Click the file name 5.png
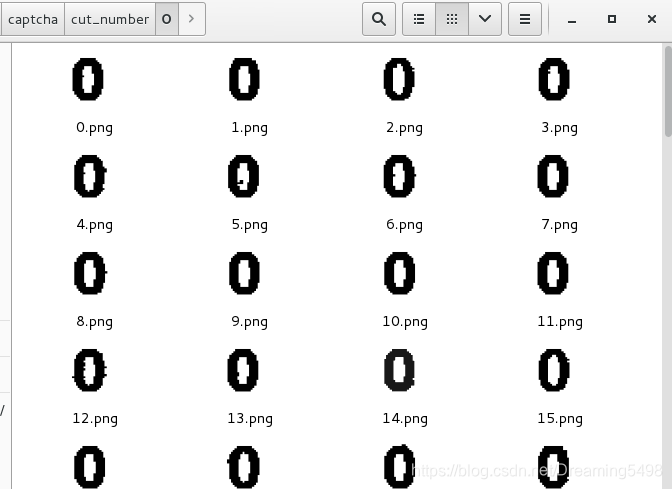The height and width of the screenshot is (489, 672). (x=250, y=225)
